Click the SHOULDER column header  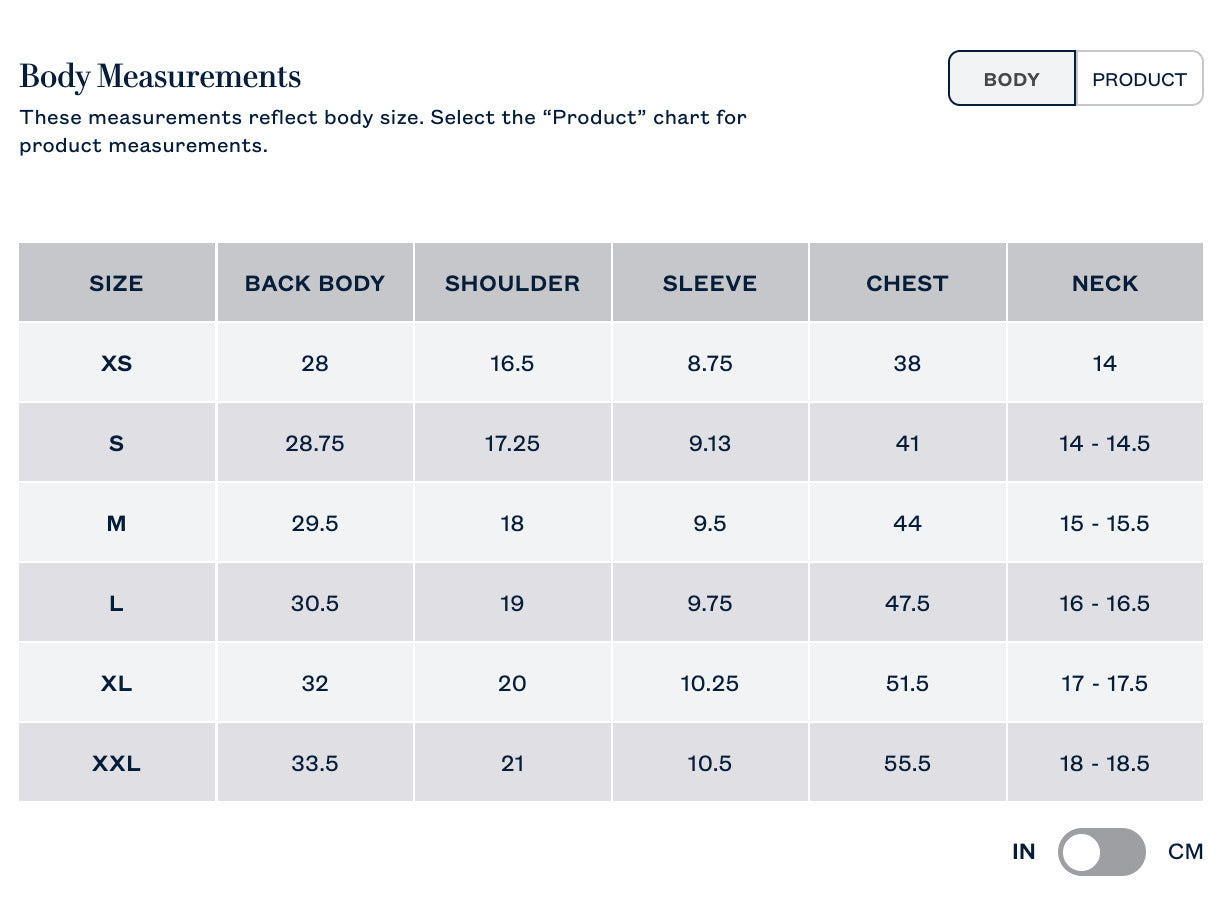[512, 283]
